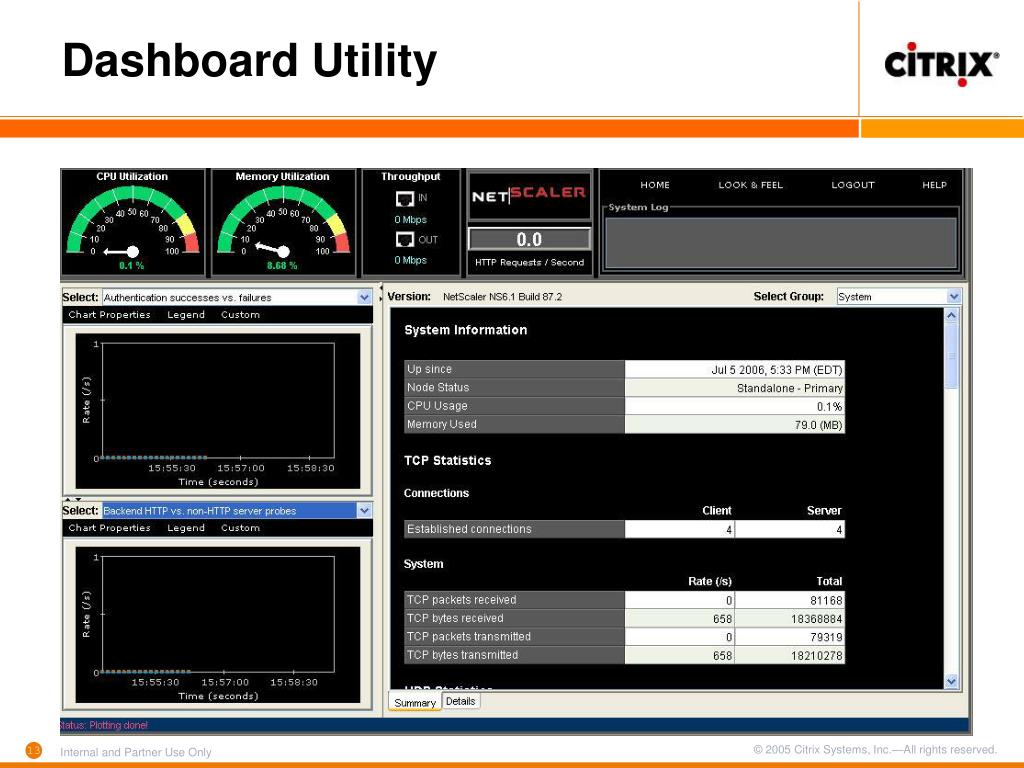This screenshot has width=1024, height=768.
Task: Open the Select Group System dropdown
Action: [899, 296]
